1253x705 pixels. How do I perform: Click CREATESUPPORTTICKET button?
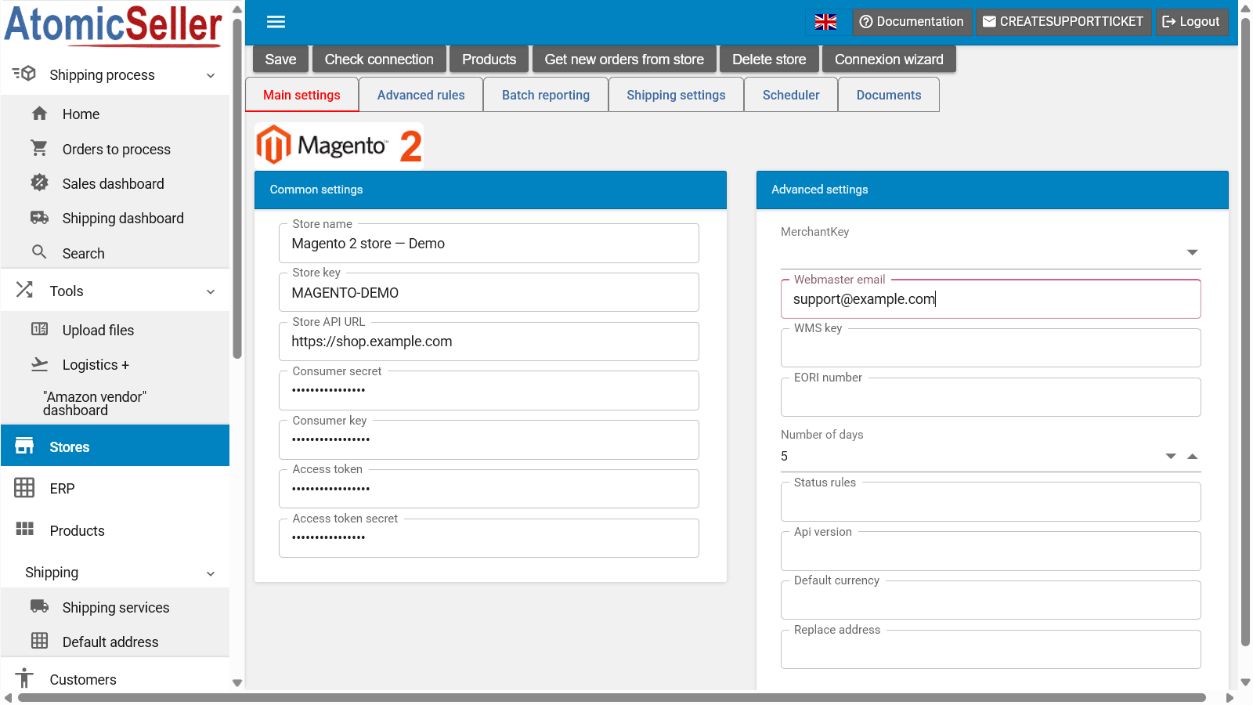point(1062,21)
